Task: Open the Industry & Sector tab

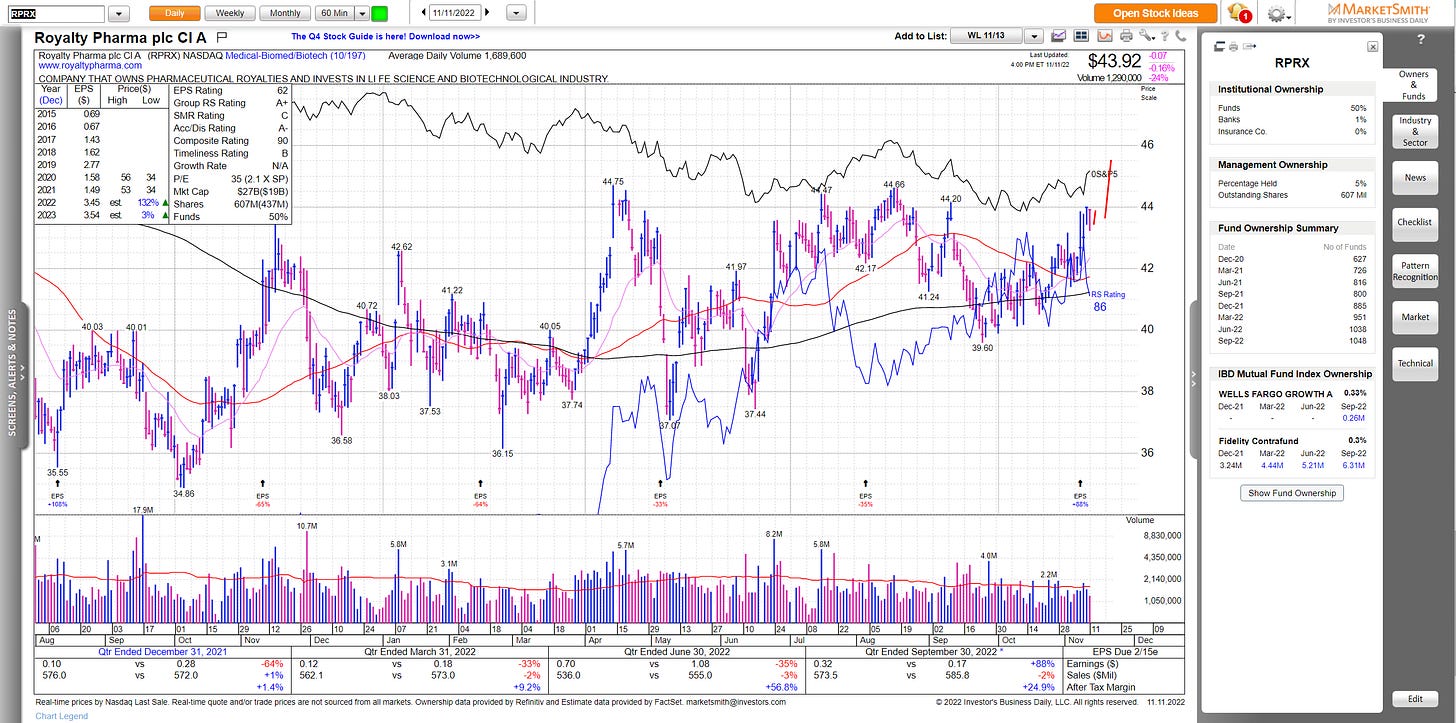Action: 1415,132
